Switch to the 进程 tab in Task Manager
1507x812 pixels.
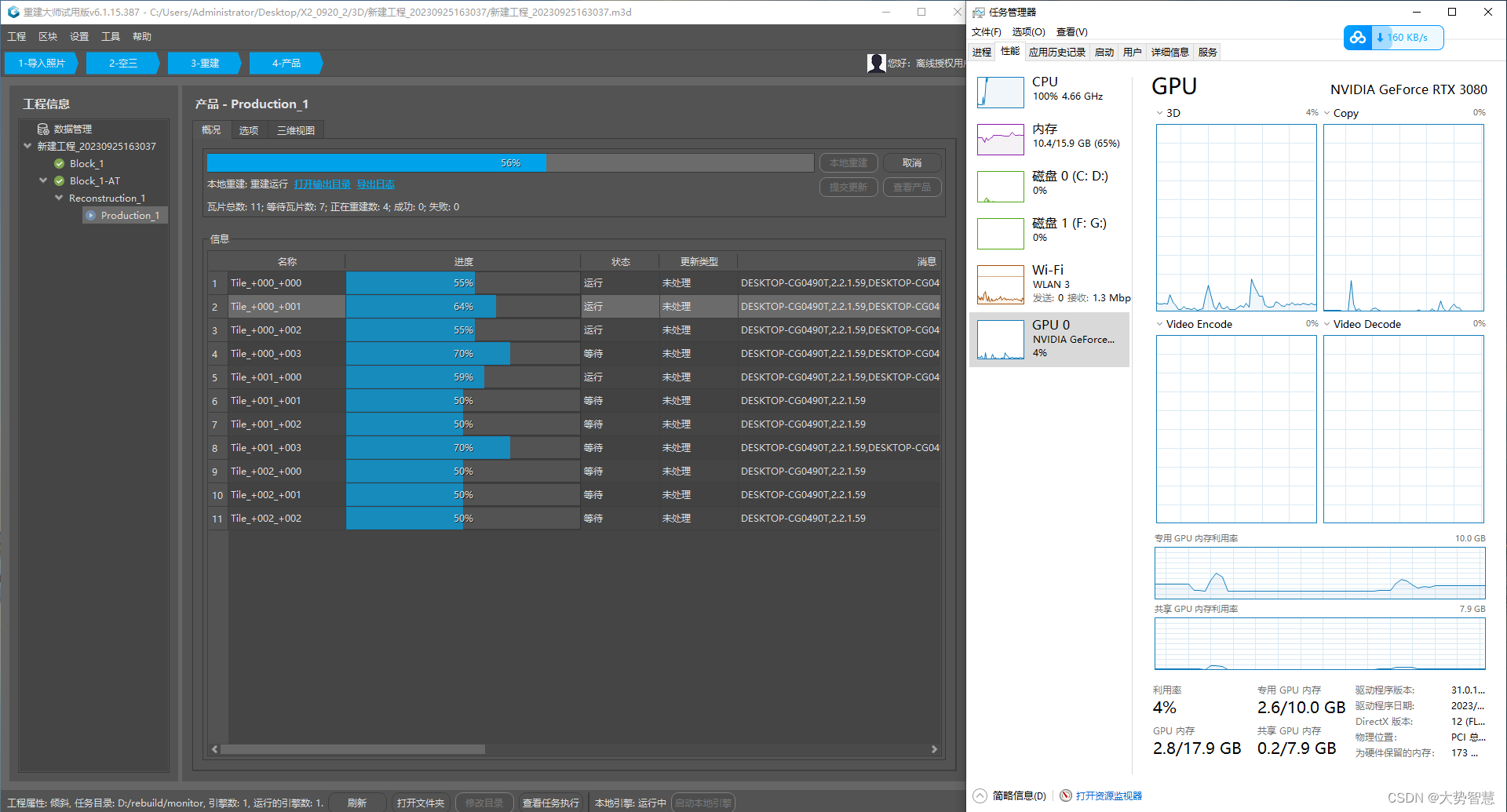click(x=982, y=53)
